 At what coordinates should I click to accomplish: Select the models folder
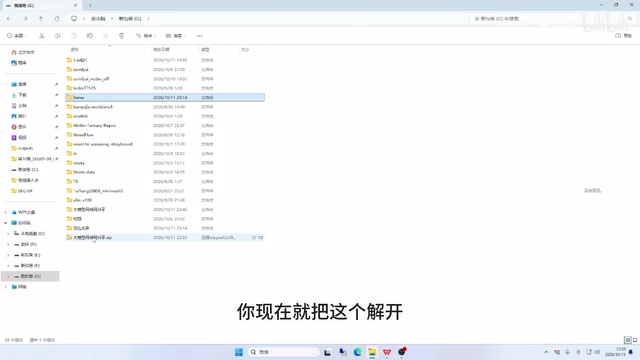click(165, 116)
